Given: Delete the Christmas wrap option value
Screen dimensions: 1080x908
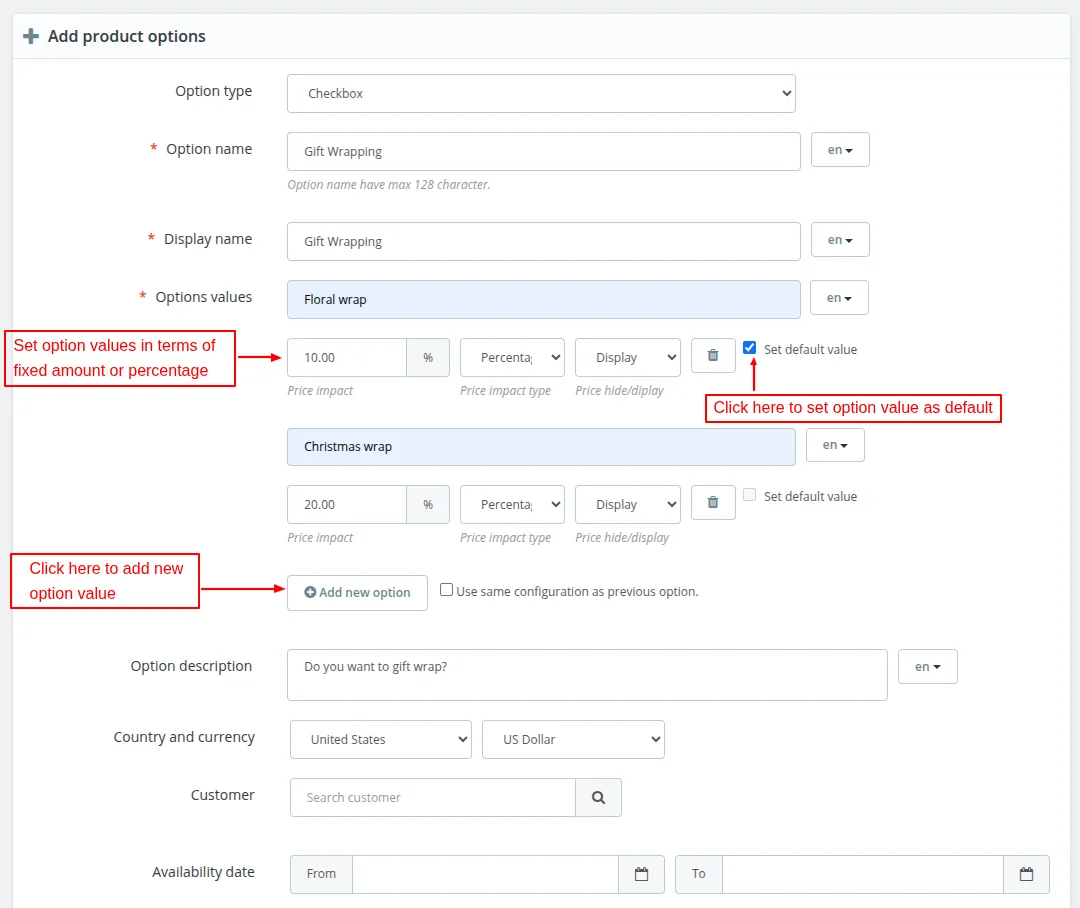Looking at the screenshot, I should pyautogui.click(x=713, y=504).
